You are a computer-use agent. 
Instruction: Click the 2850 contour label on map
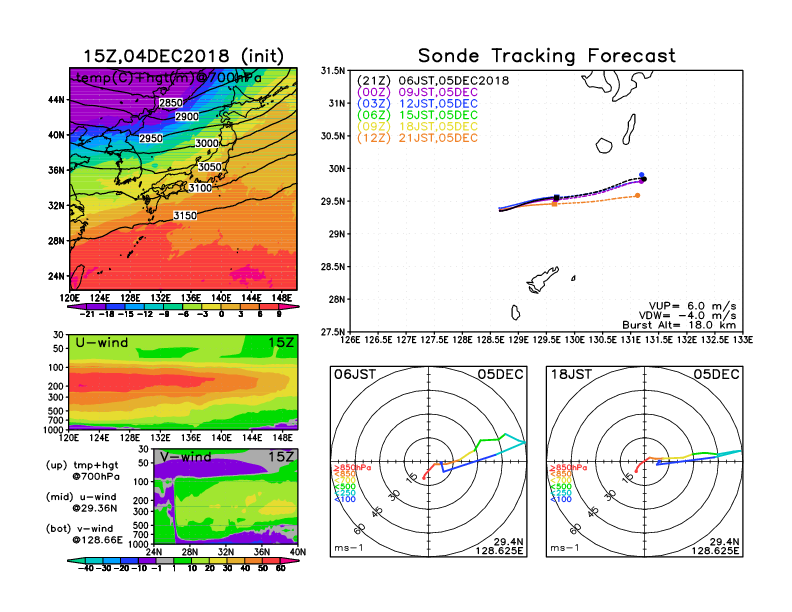[x=172, y=103]
